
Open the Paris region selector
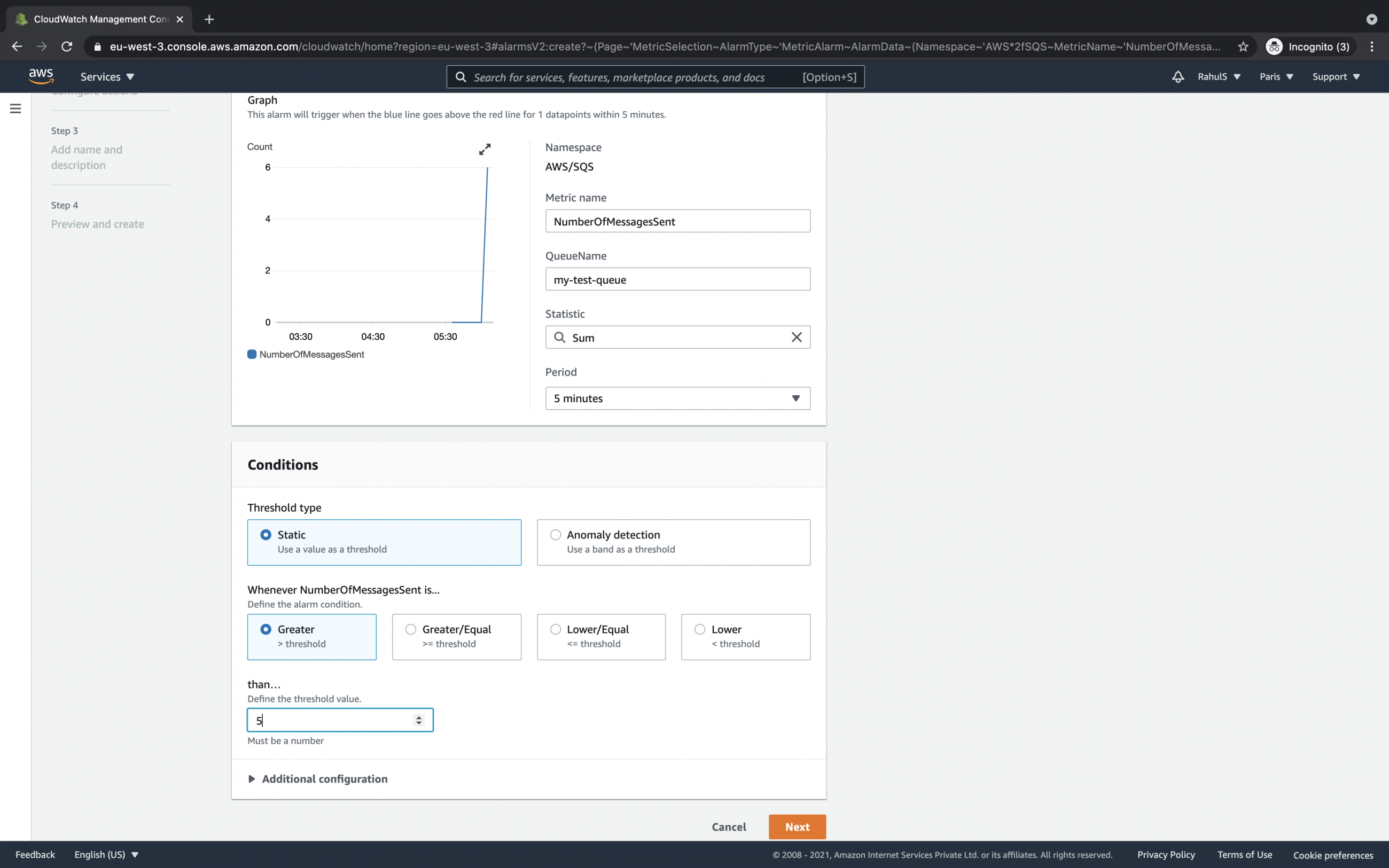(1275, 76)
